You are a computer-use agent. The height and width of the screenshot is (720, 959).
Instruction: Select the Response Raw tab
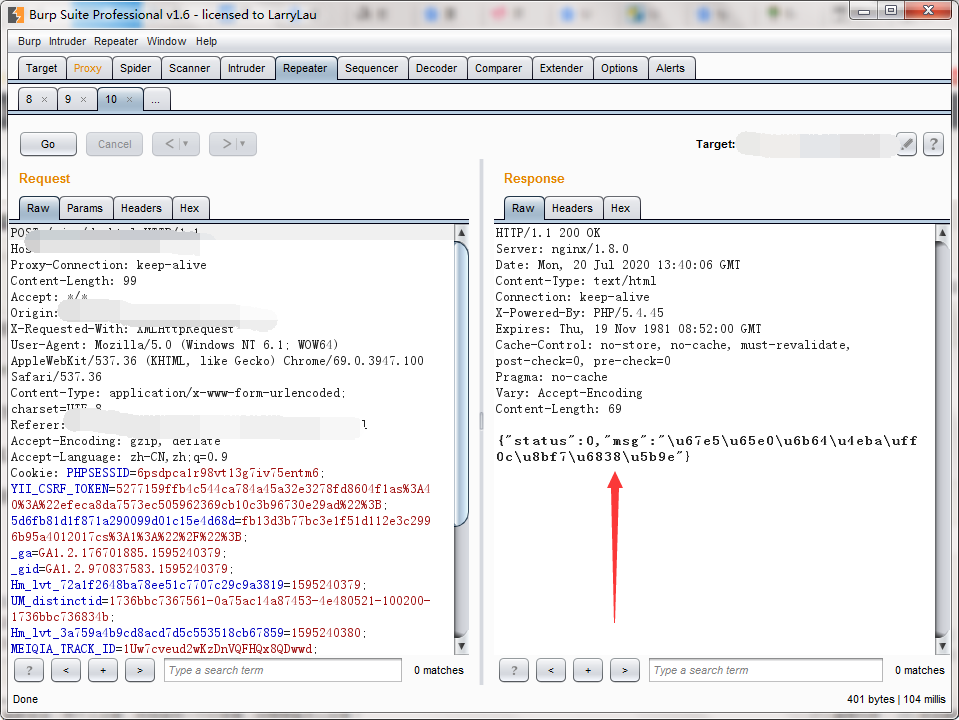pyautogui.click(x=523, y=208)
